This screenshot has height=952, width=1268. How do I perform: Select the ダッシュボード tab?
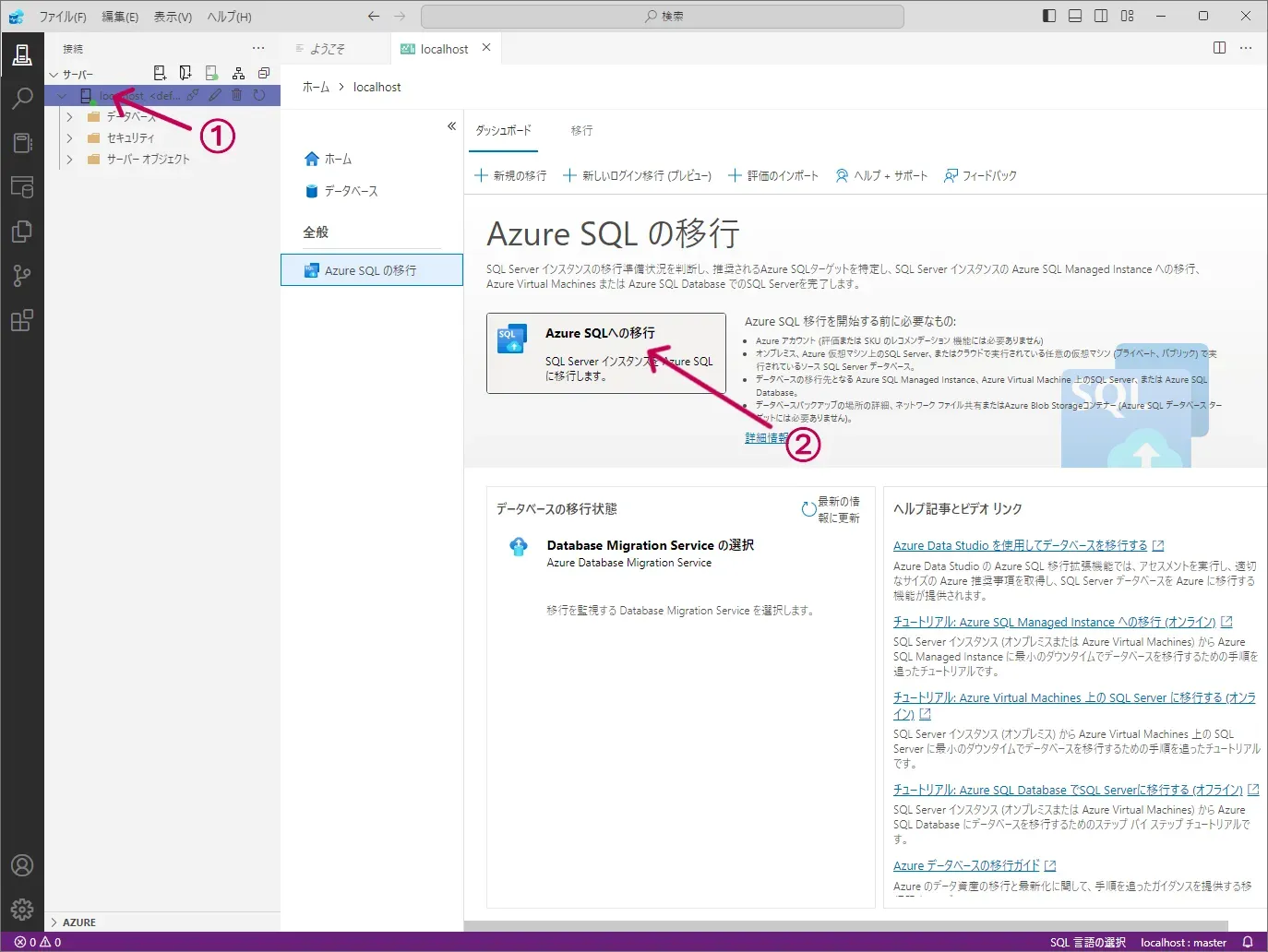point(503,131)
